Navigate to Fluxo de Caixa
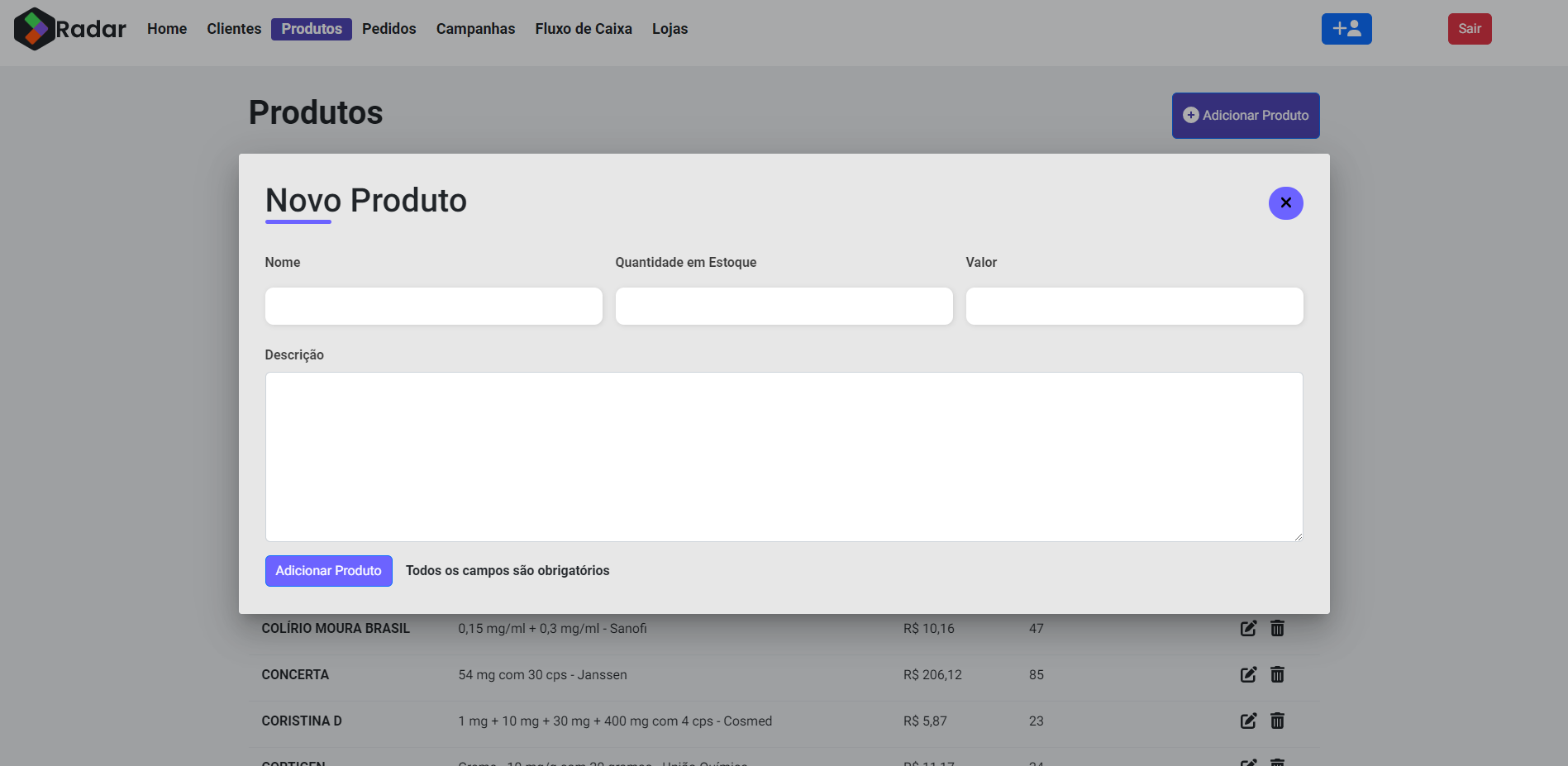Viewport: 1568px width, 766px height. pos(583,28)
